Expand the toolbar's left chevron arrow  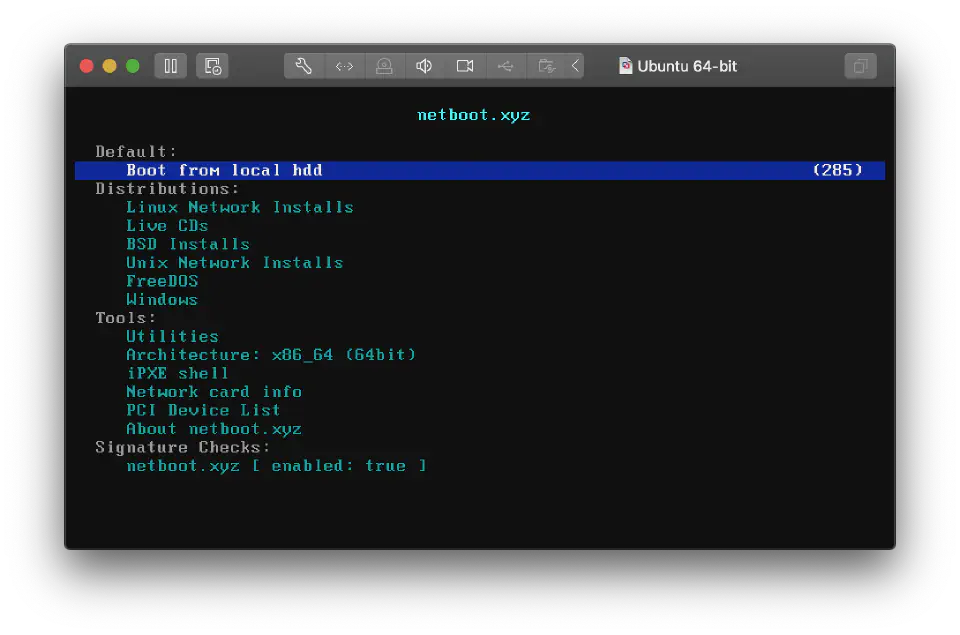pos(575,66)
